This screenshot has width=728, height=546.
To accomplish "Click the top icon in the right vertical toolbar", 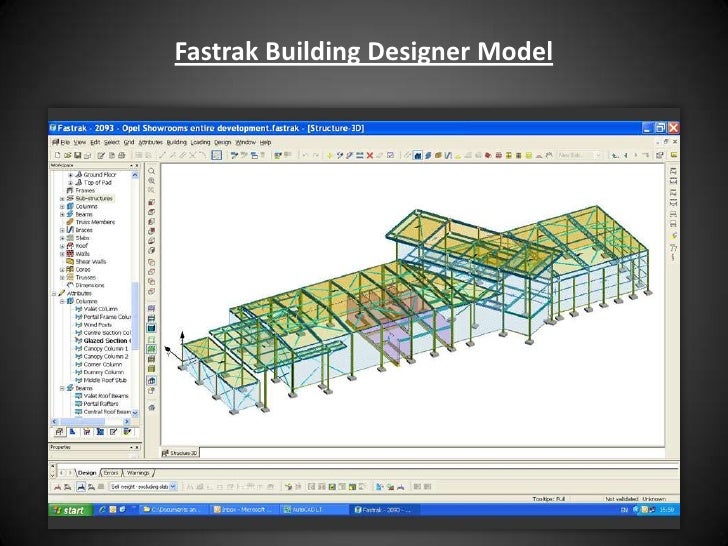I will click(673, 171).
